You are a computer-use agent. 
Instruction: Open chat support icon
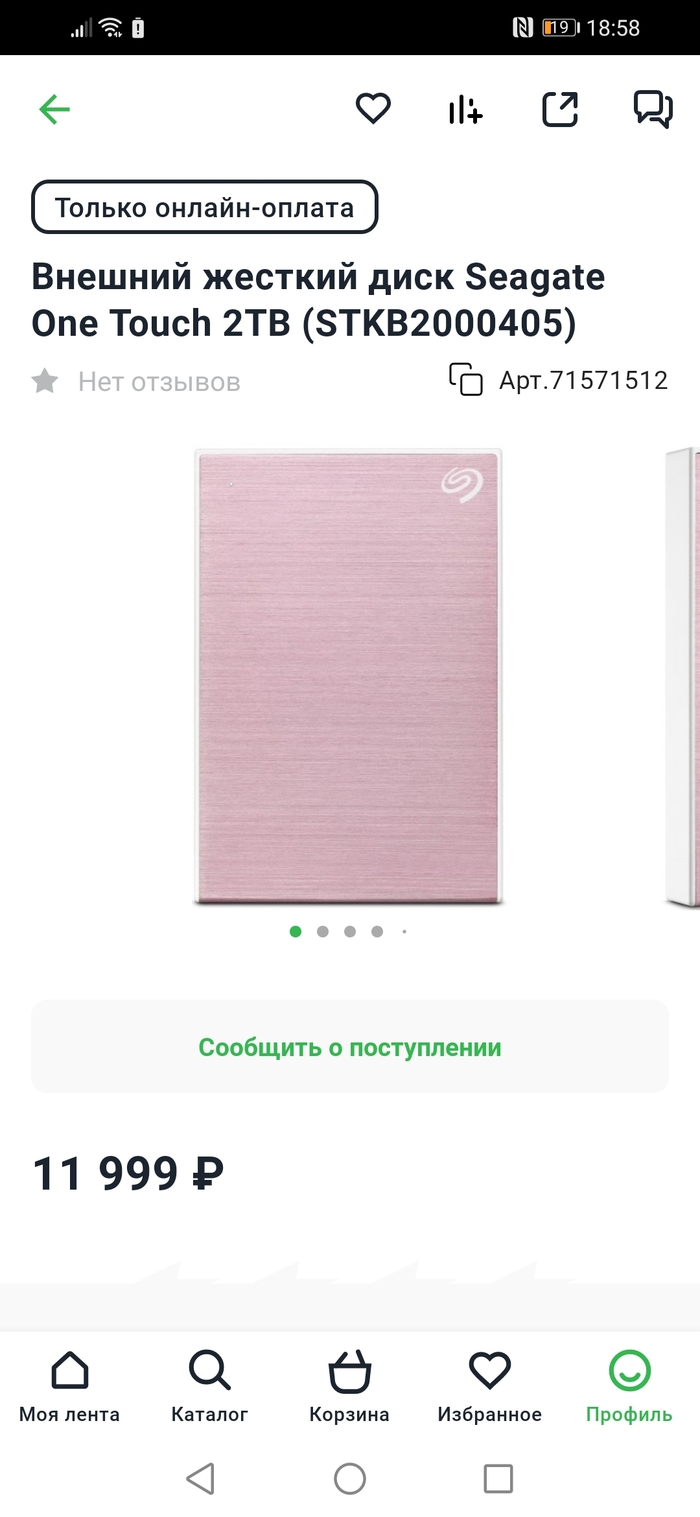653,109
